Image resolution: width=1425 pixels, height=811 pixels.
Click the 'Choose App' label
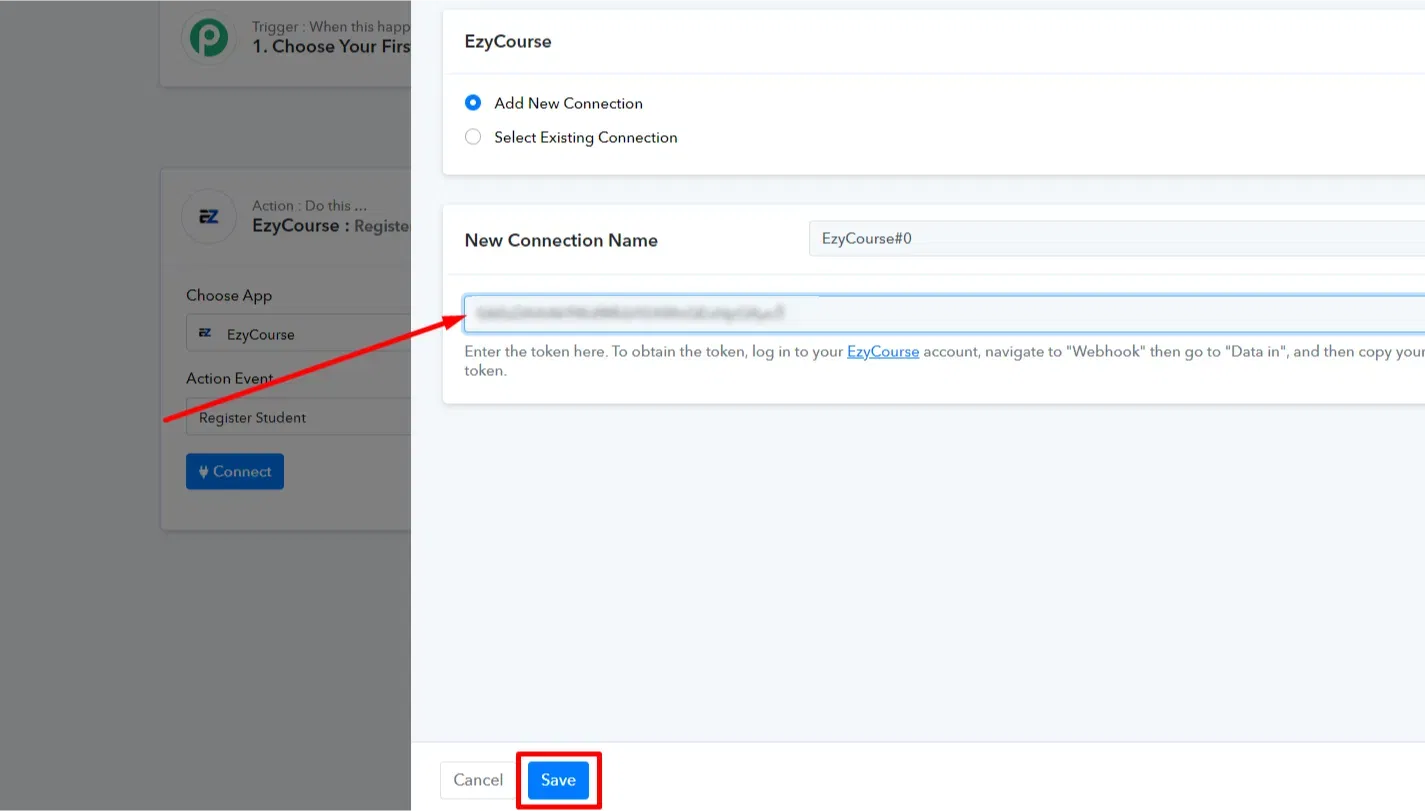click(x=229, y=295)
